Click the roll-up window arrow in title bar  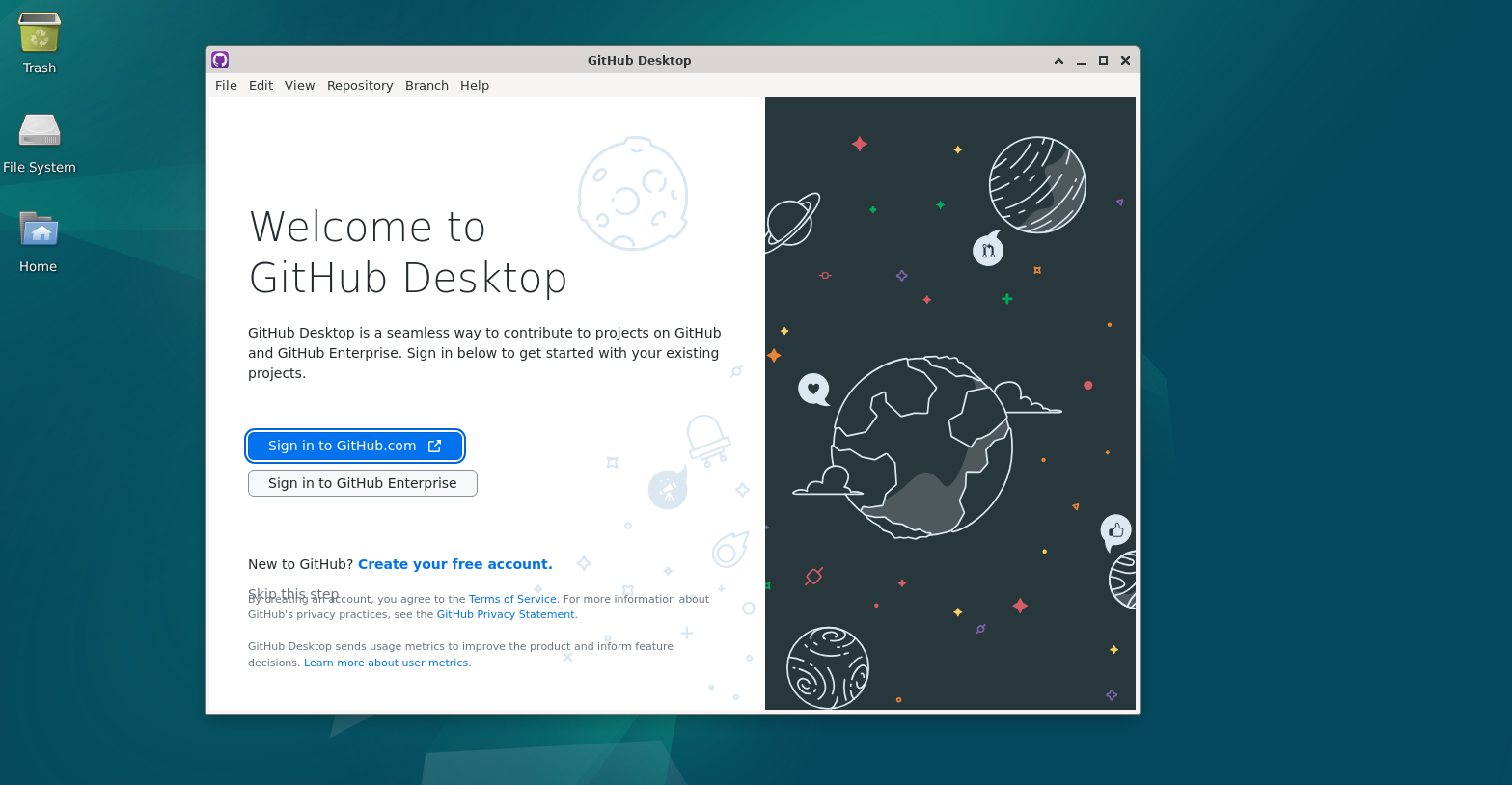pyautogui.click(x=1058, y=60)
